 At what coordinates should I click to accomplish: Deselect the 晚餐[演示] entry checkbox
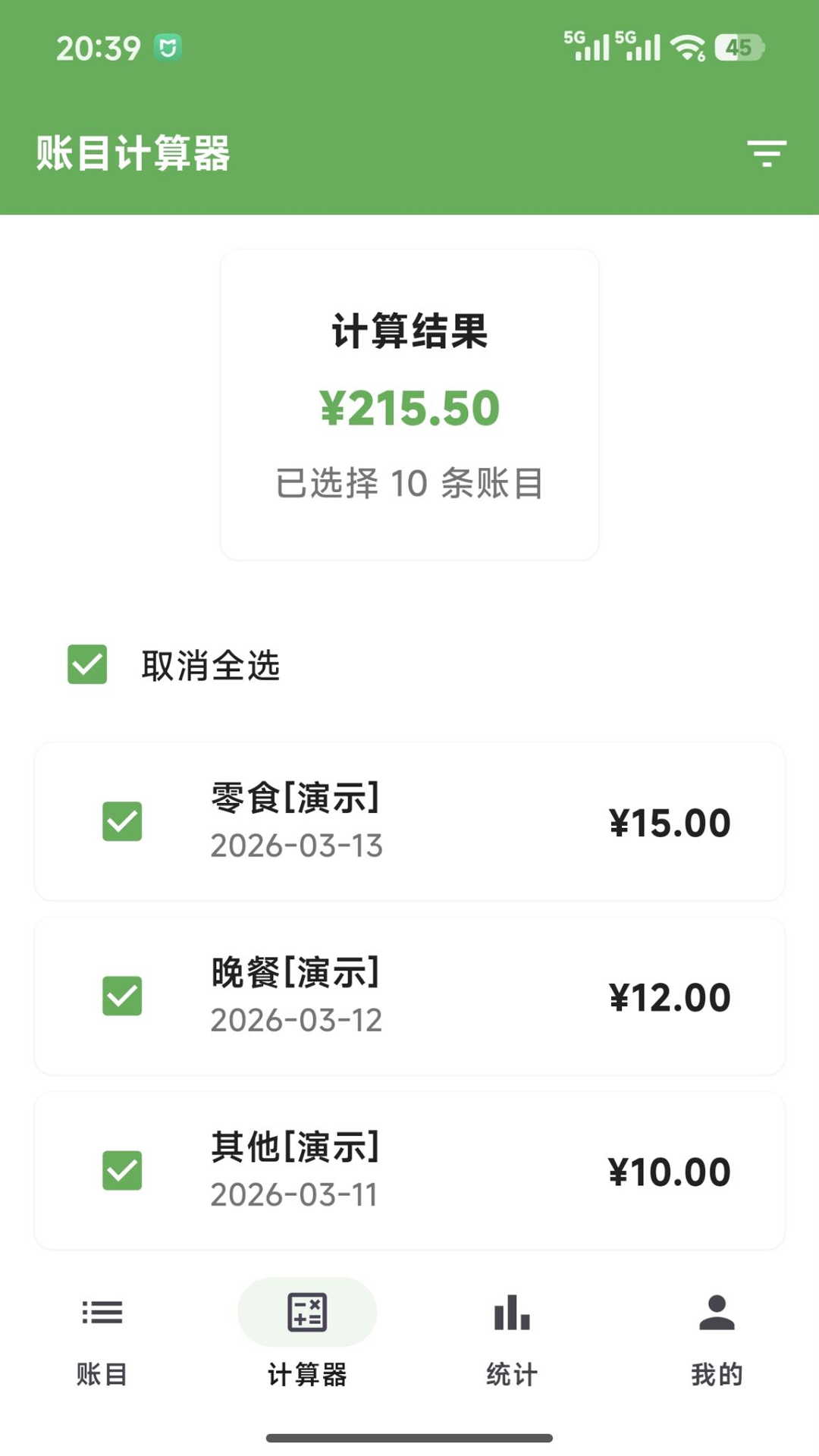(x=122, y=996)
